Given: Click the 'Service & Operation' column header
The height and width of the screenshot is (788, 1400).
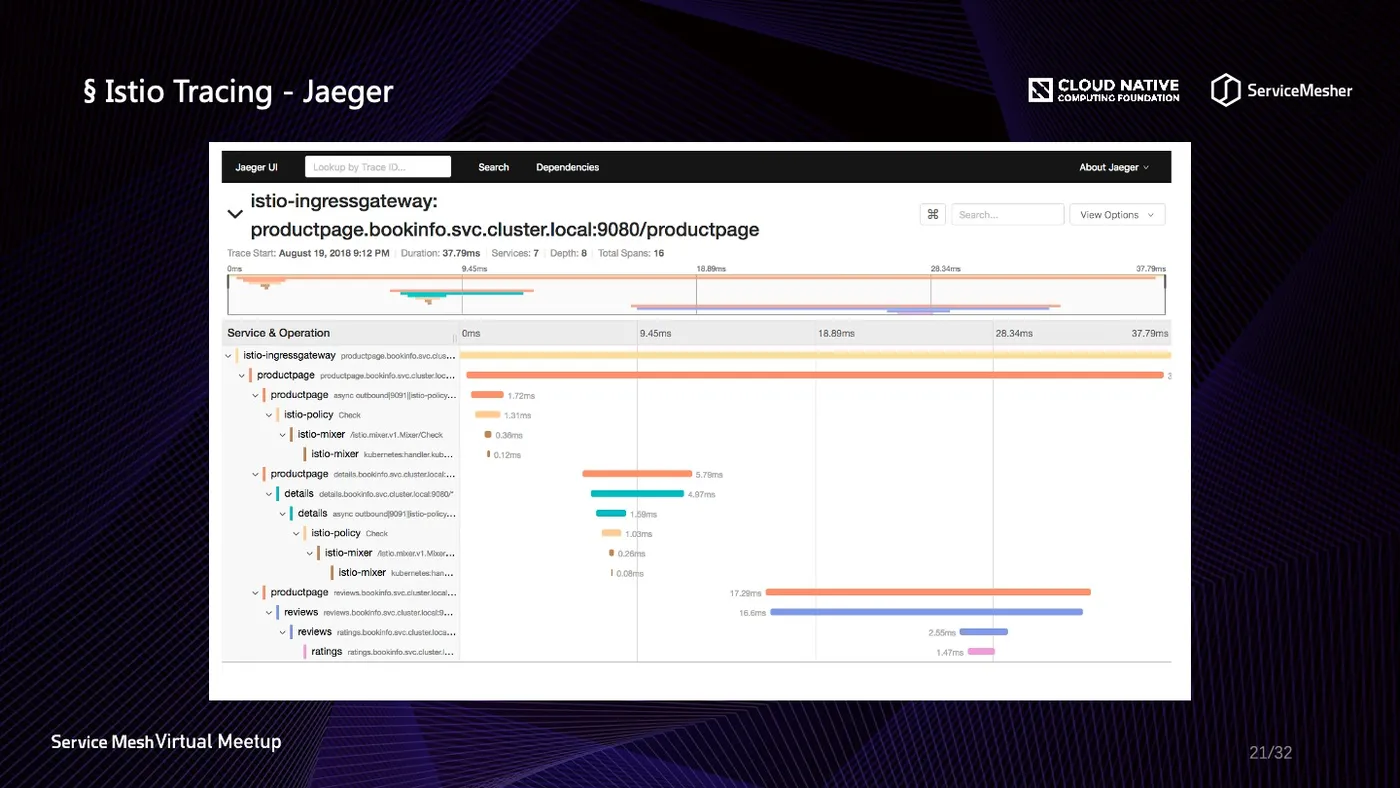Looking at the screenshot, I should (278, 333).
